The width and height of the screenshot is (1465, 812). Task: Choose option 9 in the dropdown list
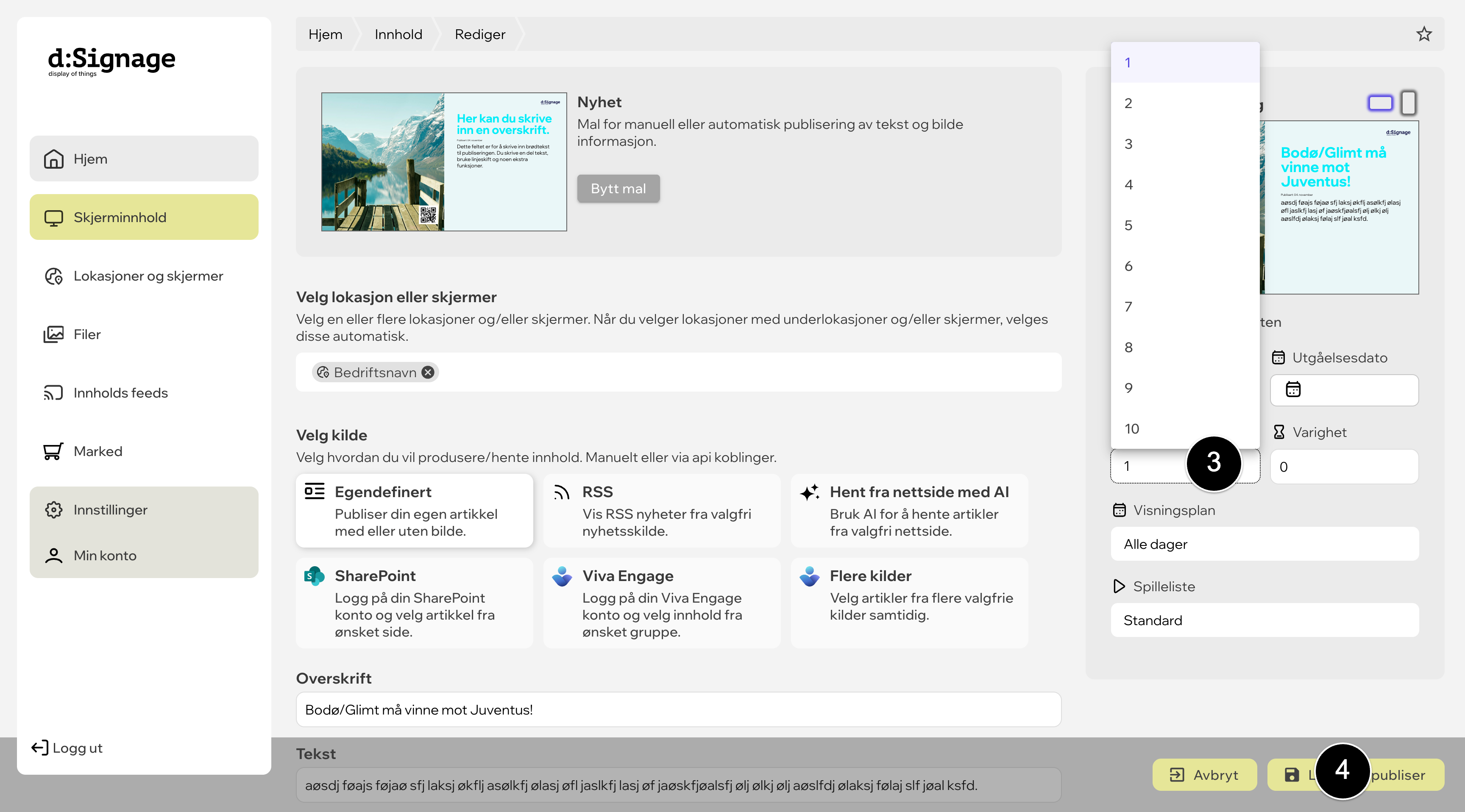(x=1185, y=388)
